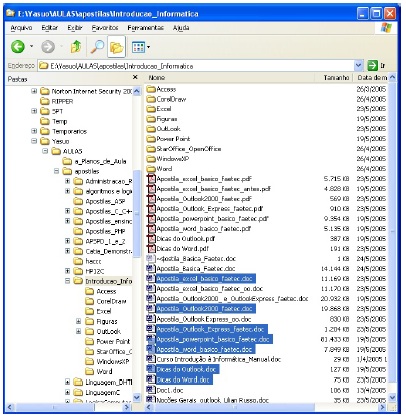Open the Search magnifier tool
Image resolution: width=406 pixels, height=417 pixels.
[x=97, y=47]
